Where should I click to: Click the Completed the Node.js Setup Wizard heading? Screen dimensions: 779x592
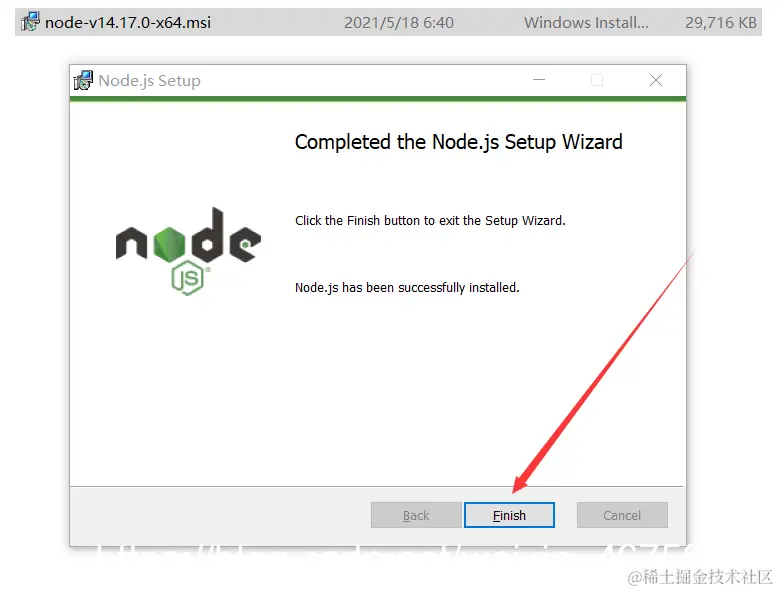pyautogui.click(x=458, y=142)
